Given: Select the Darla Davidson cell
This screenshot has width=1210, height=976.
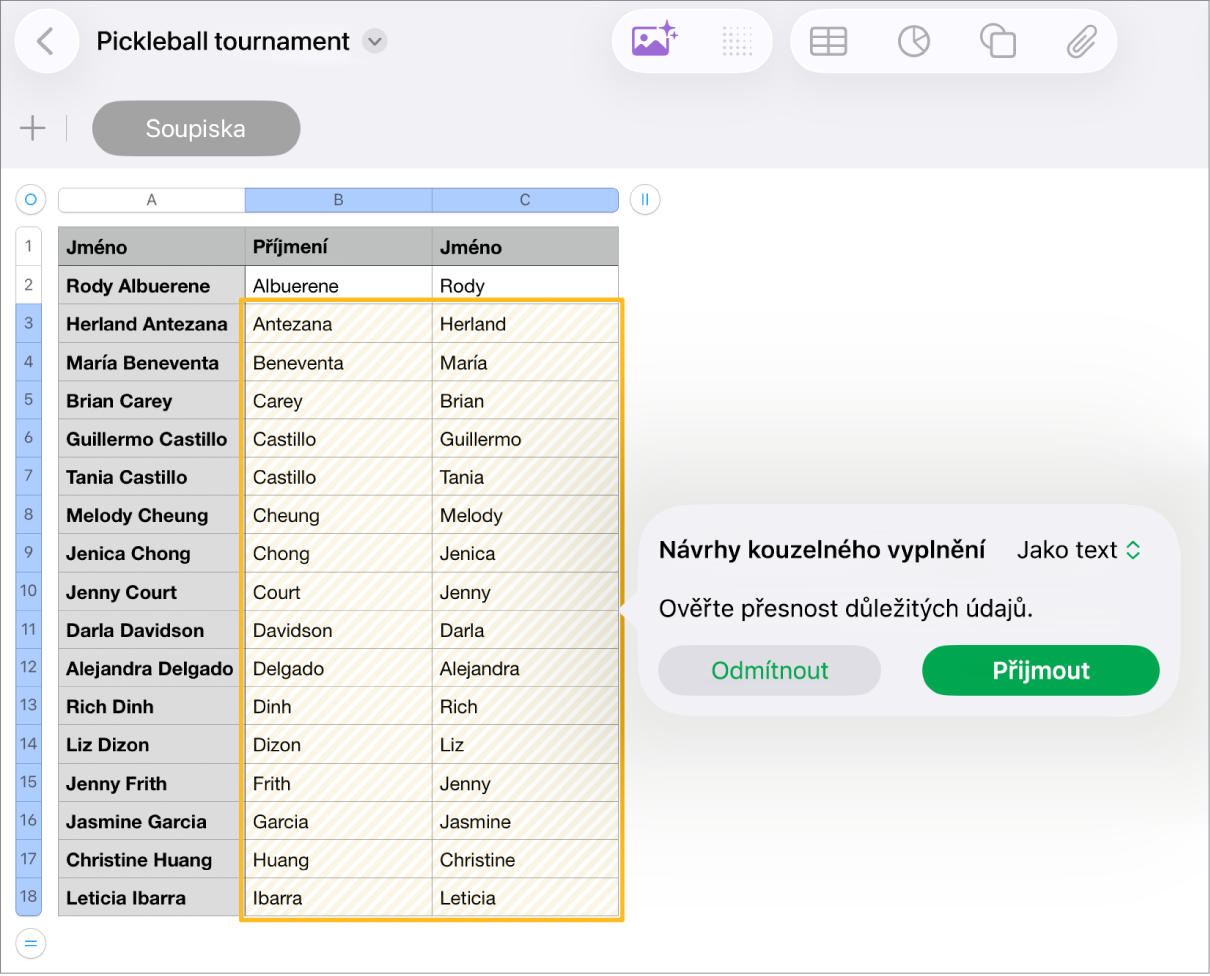Looking at the screenshot, I should pos(151,631).
